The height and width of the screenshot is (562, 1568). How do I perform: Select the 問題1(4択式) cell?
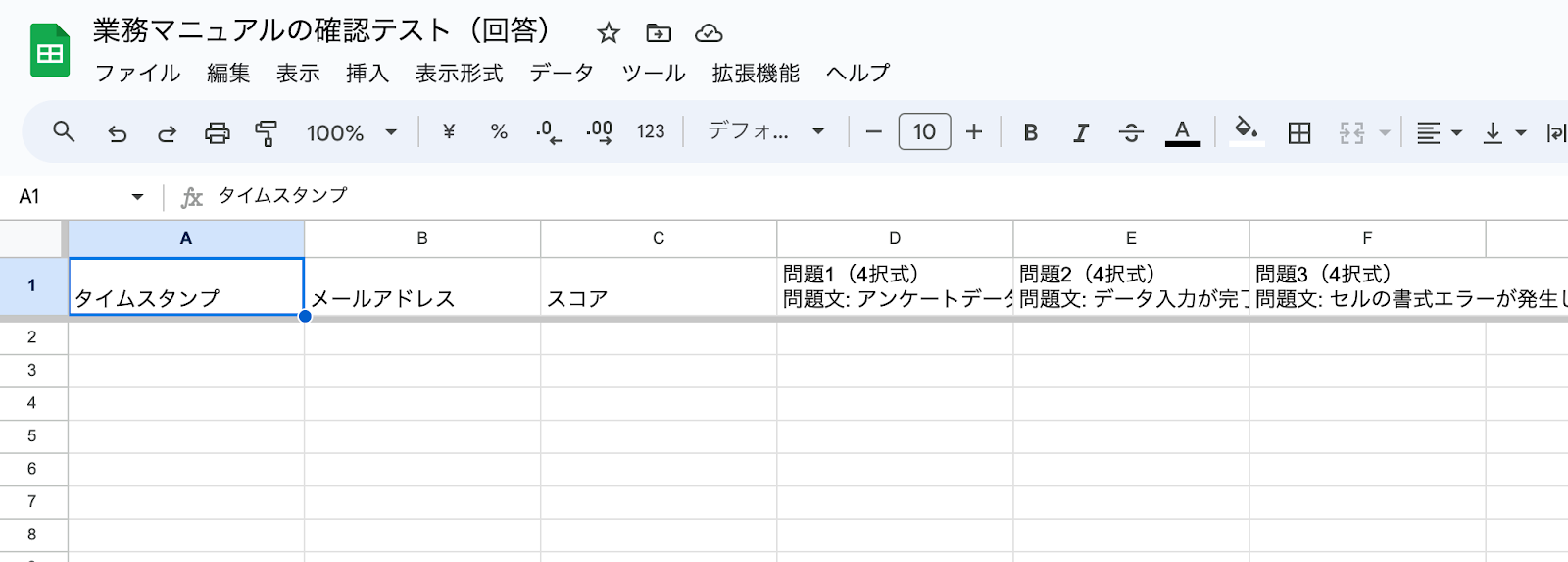click(895, 286)
